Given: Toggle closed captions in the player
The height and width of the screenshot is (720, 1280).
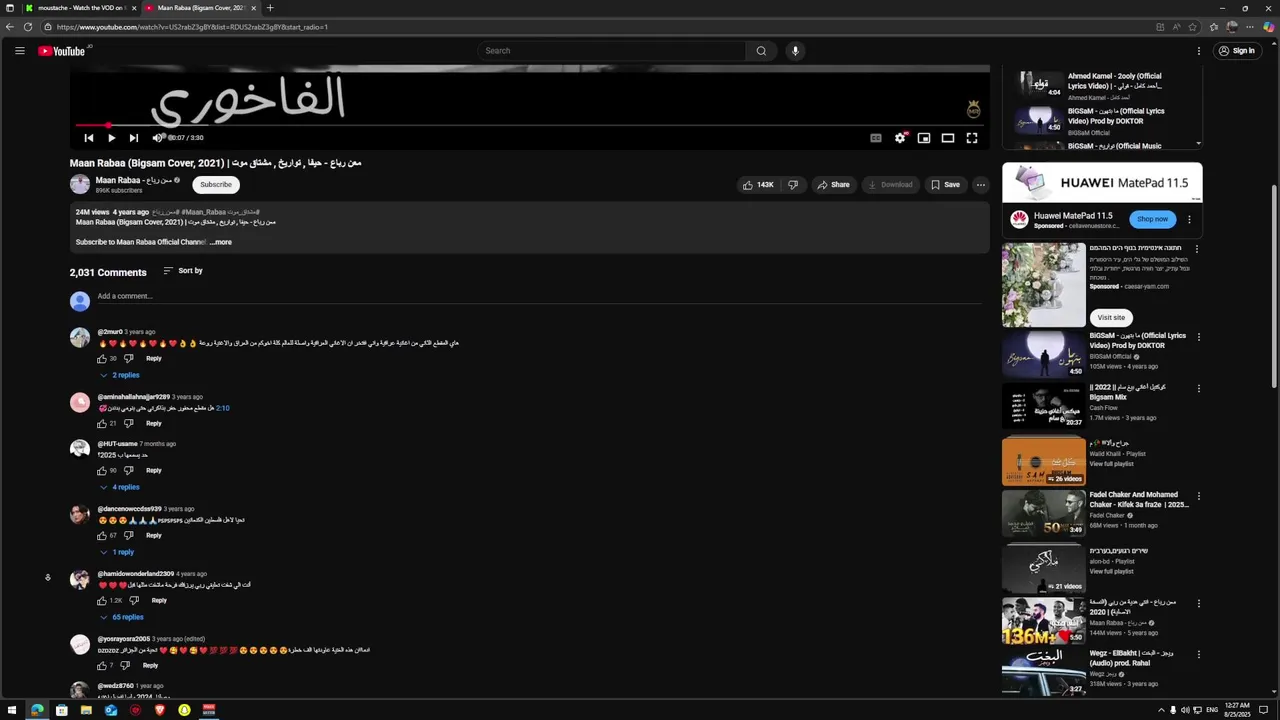Looking at the screenshot, I should [x=876, y=138].
